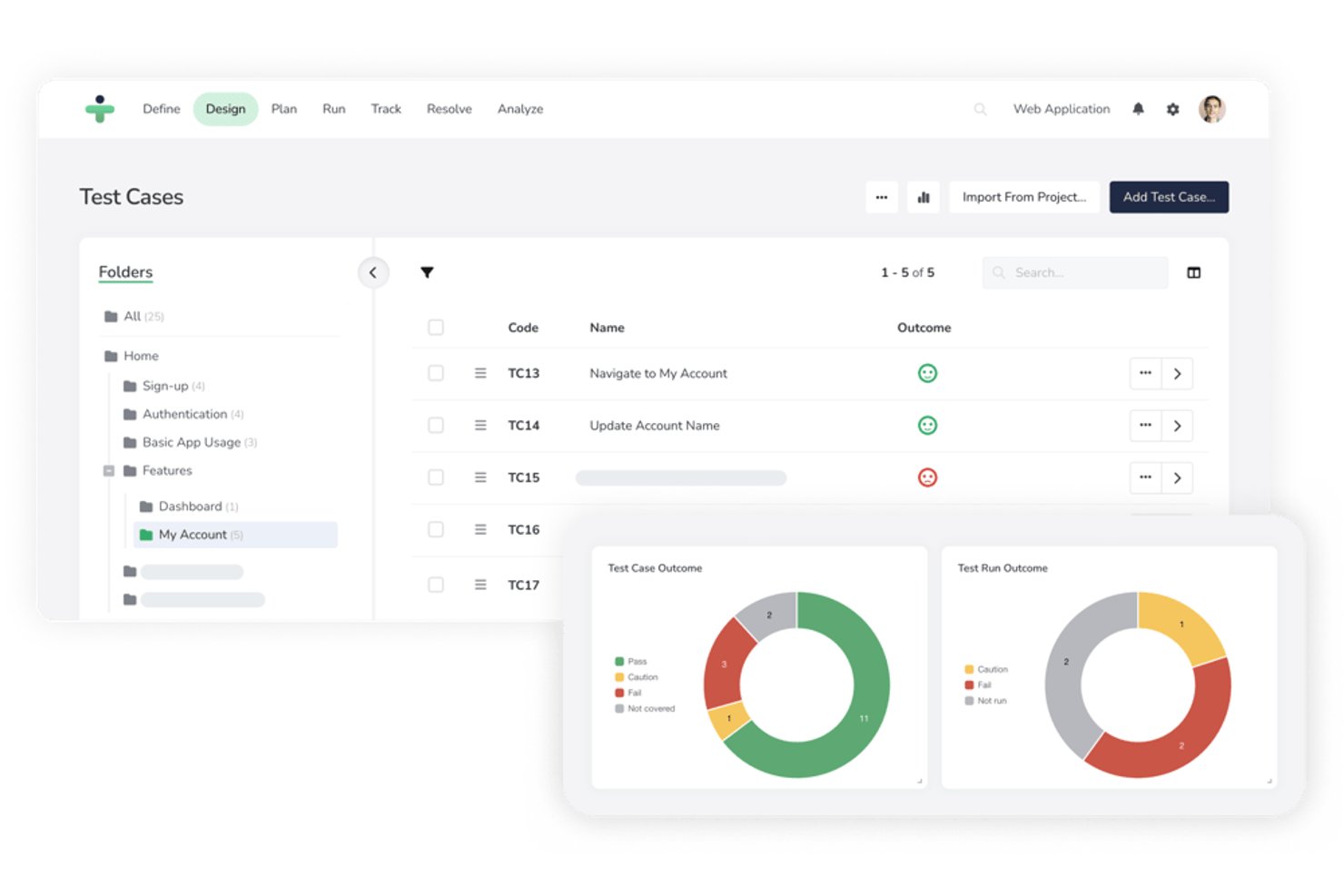This screenshot has height=896, width=1344.
Task: Open settings gear icon
Action: [1172, 109]
